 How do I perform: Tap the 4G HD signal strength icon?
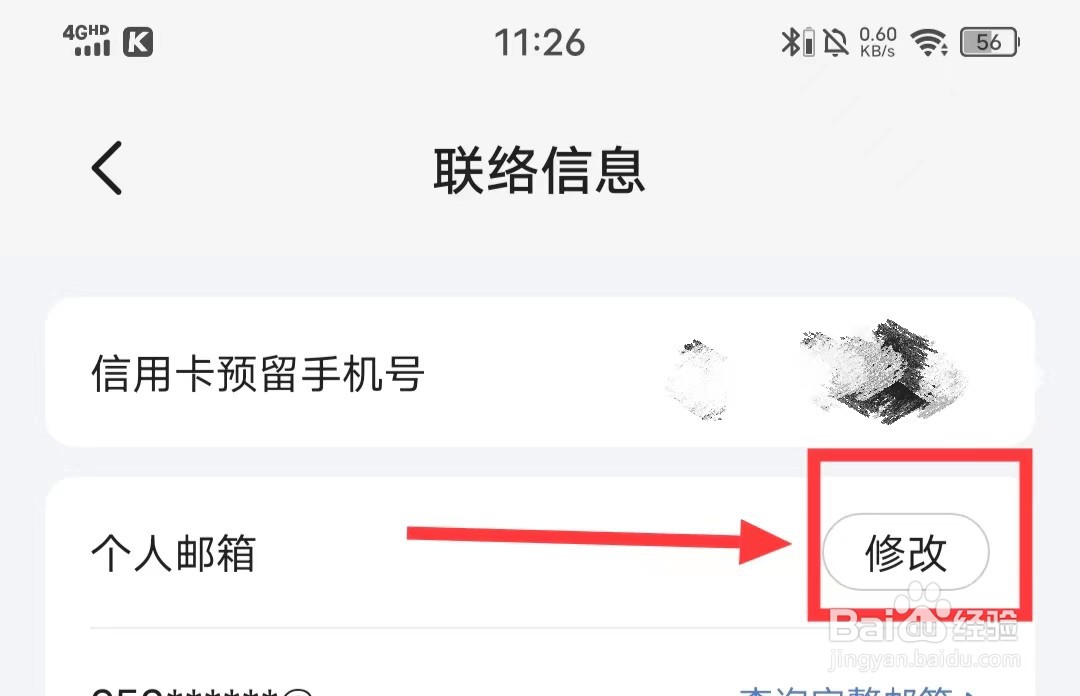87,41
